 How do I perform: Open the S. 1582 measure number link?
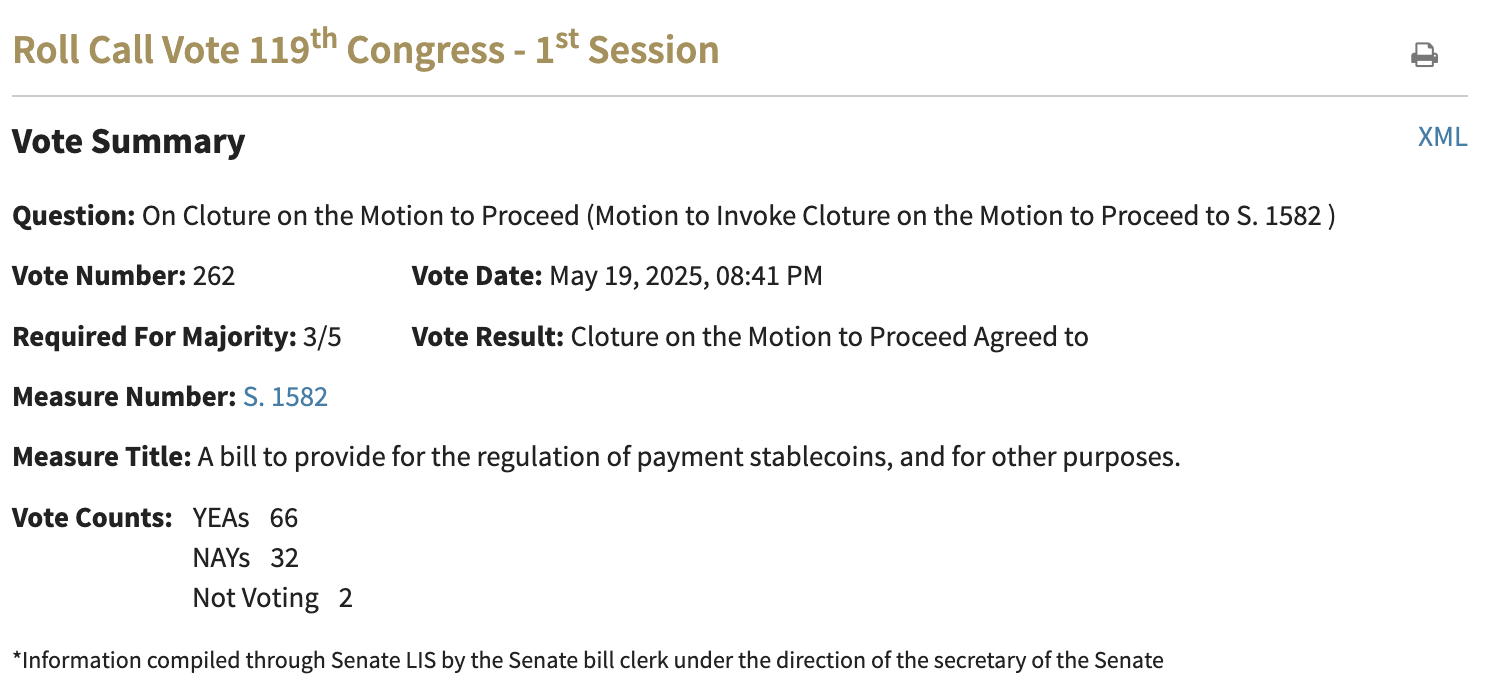point(285,397)
